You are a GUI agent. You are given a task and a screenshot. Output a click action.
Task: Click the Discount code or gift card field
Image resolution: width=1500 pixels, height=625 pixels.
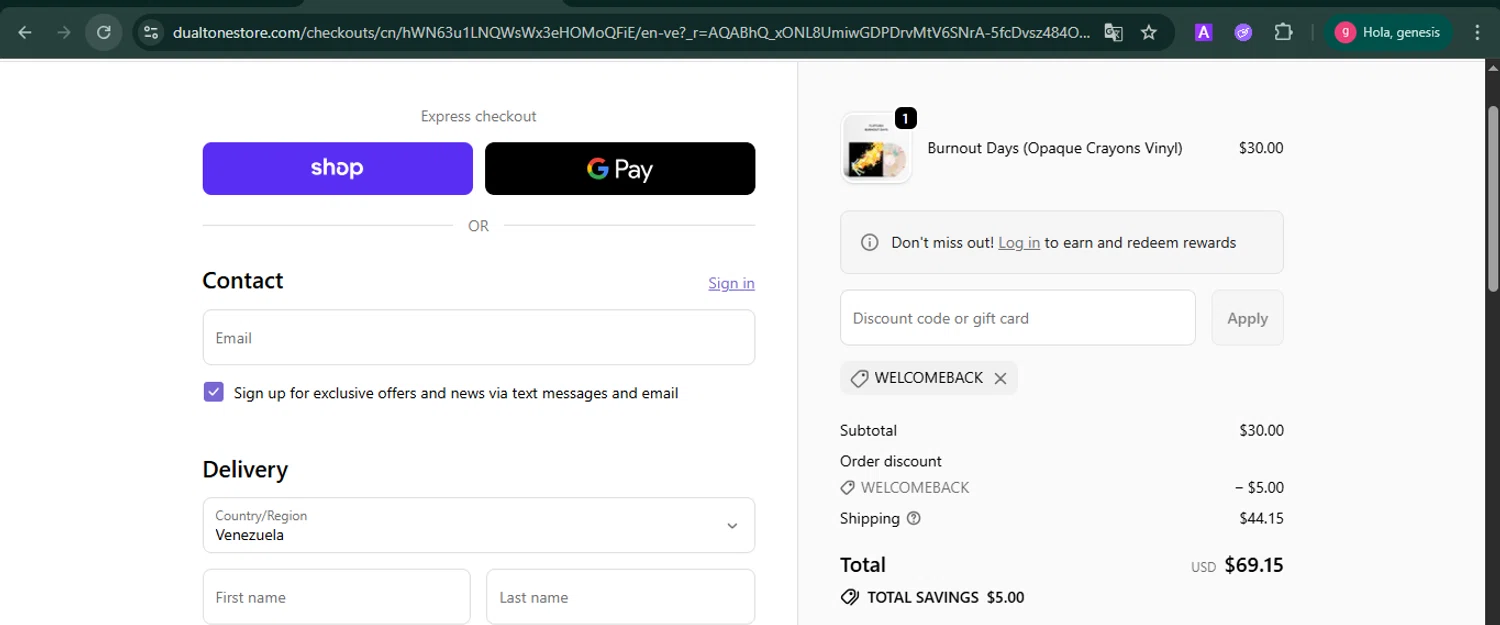pyautogui.click(x=1017, y=318)
